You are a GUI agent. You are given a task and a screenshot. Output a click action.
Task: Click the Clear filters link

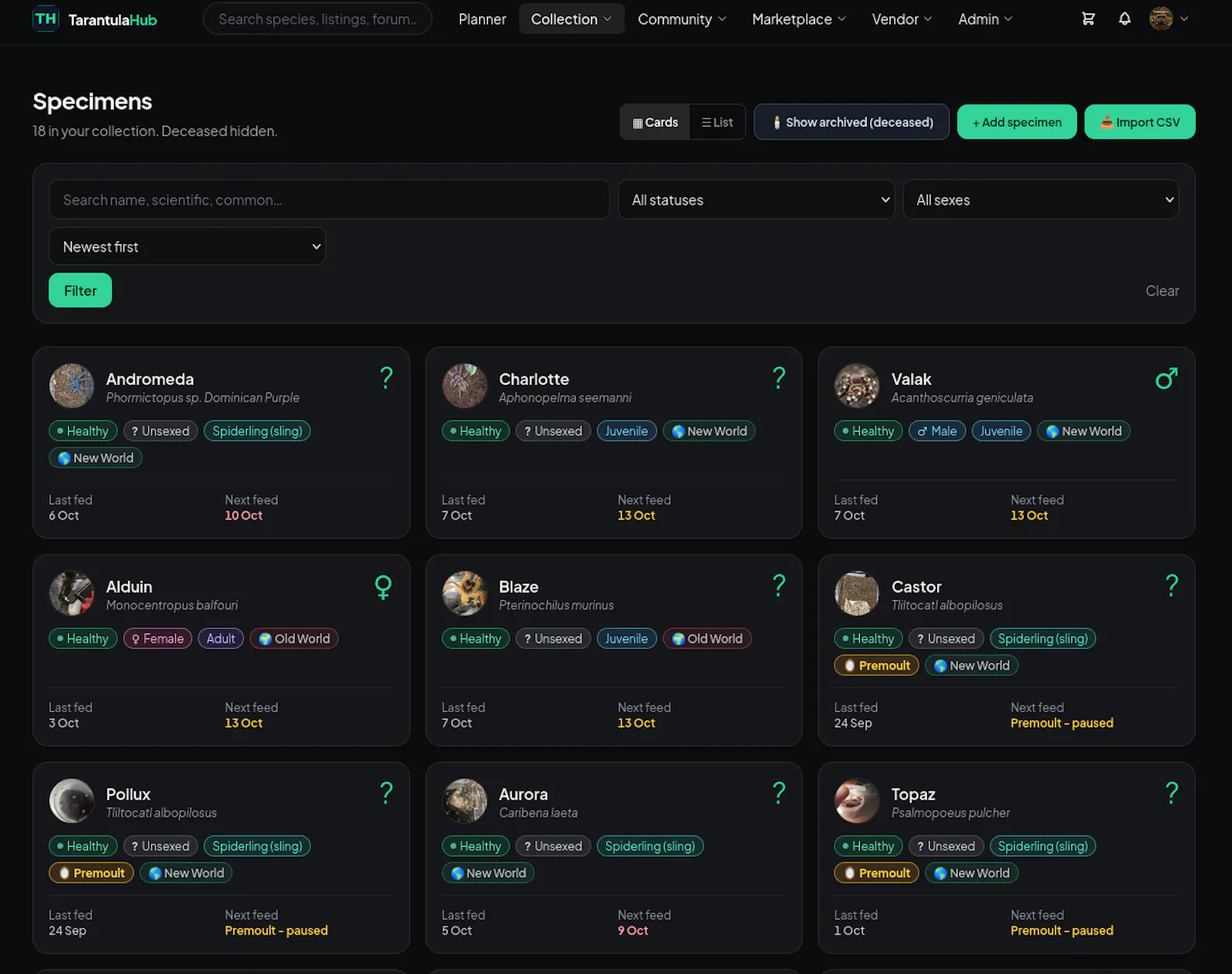[x=1162, y=290]
